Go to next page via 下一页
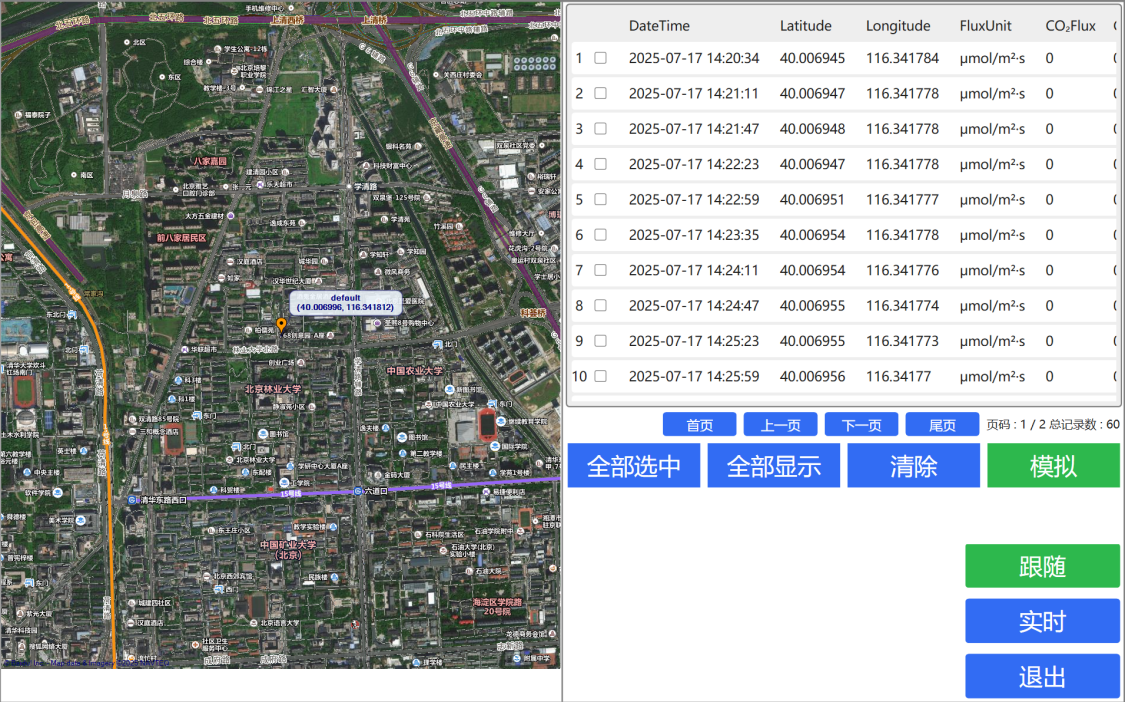The width and height of the screenshot is (1125, 702). coord(861,425)
